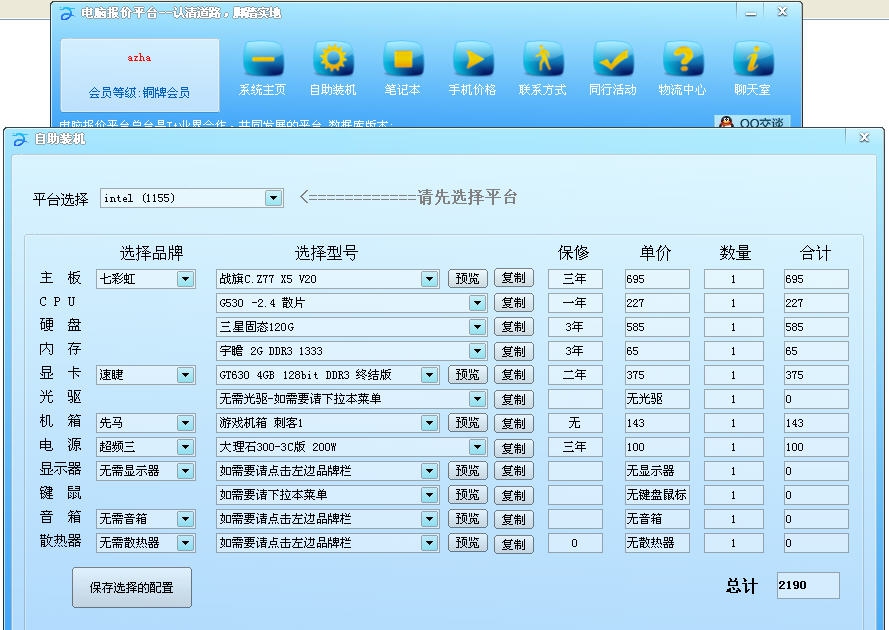Click the member name azha
The height and width of the screenshot is (630, 889).
coord(139,57)
